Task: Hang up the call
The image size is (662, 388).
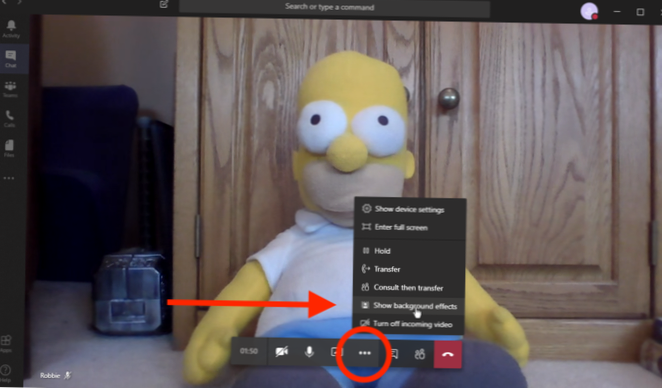Action: tap(448, 354)
